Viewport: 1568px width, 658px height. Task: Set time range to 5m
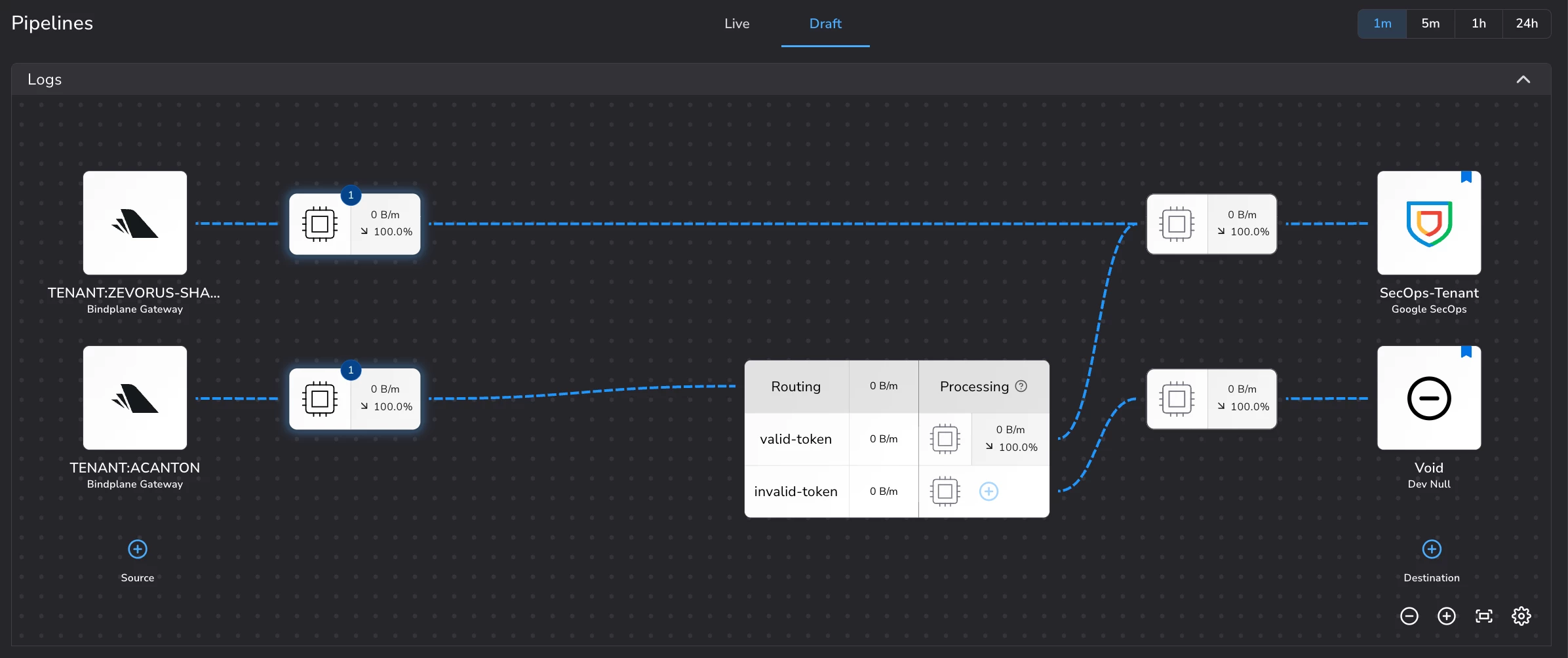point(1430,24)
